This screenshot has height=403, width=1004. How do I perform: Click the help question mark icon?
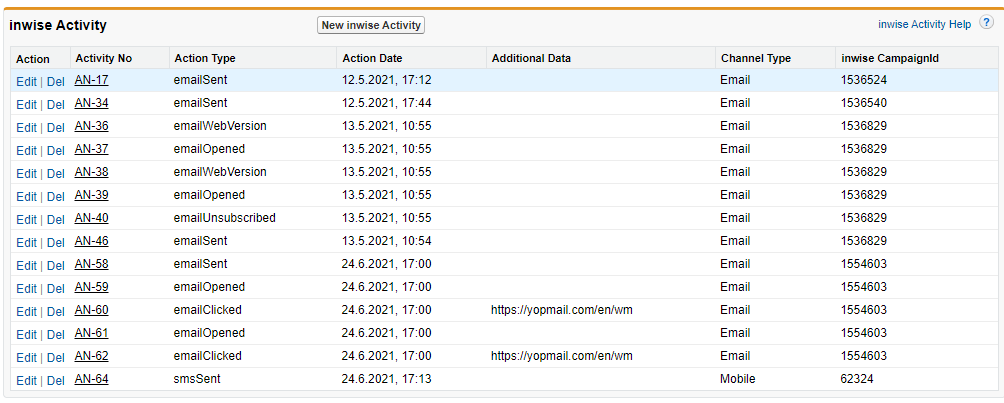(987, 24)
